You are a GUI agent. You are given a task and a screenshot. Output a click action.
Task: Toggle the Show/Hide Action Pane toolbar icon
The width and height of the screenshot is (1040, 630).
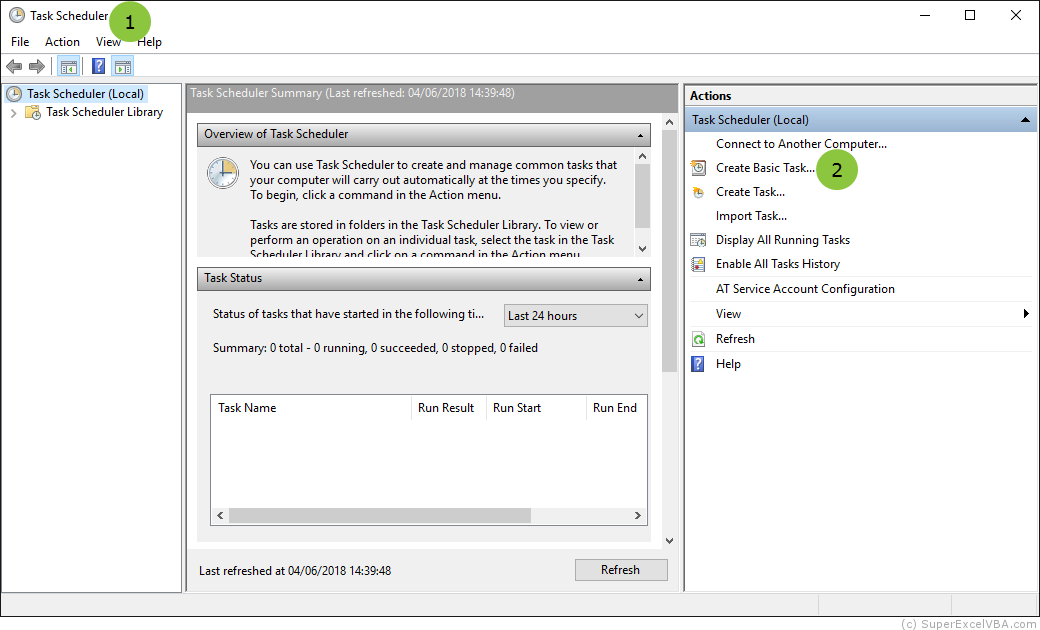tap(123, 66)
